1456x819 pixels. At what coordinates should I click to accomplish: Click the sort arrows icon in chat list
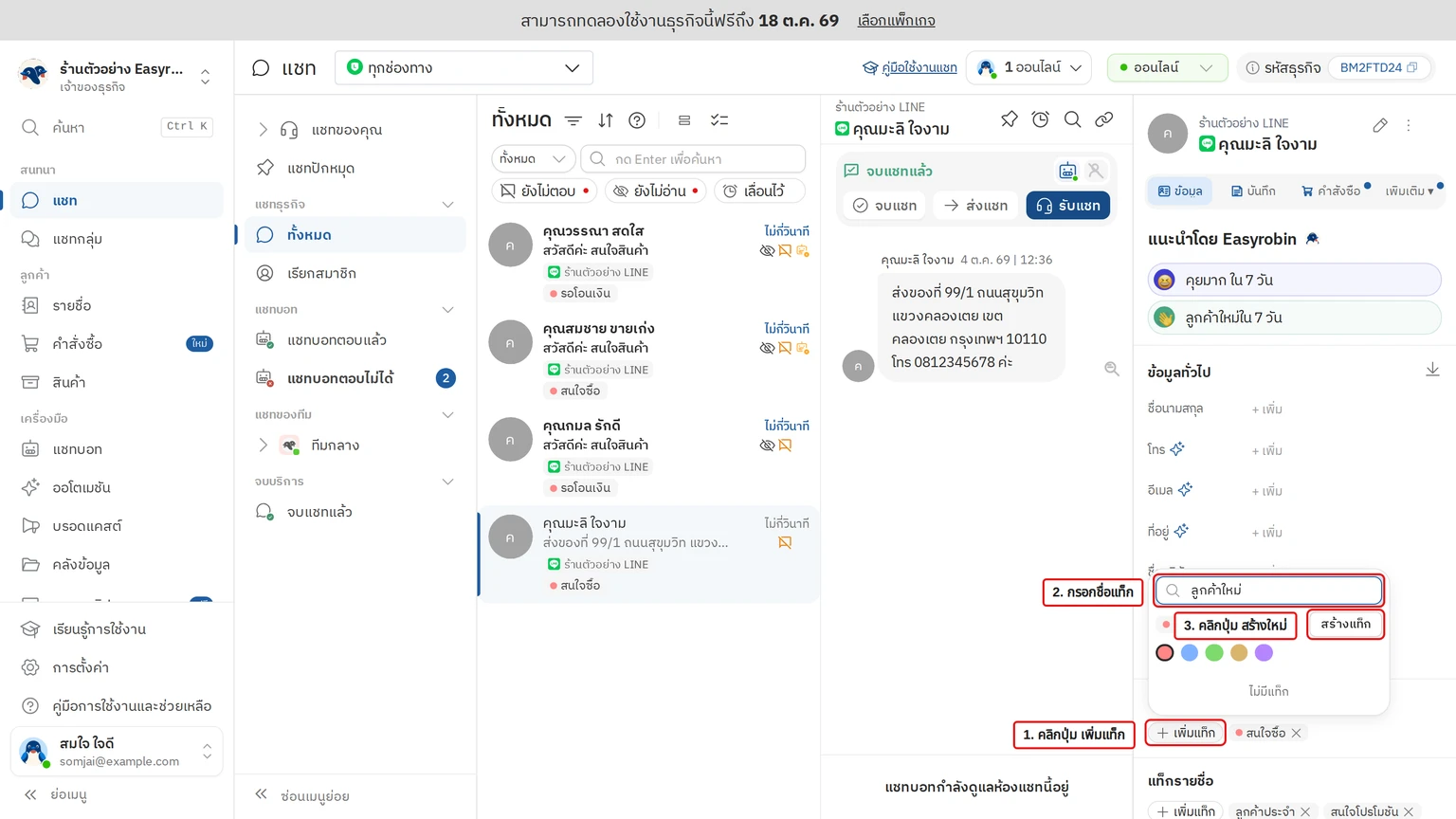pos(606,120)
